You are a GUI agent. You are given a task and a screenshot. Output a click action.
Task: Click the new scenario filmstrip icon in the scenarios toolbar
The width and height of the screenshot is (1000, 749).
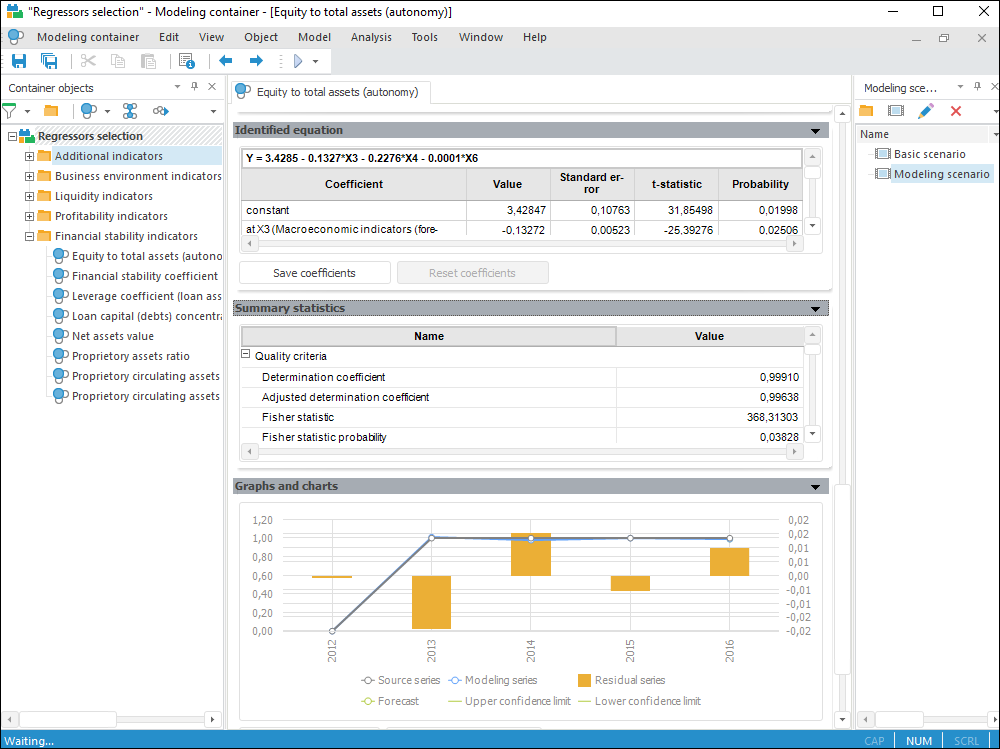[x=896, y=111]
